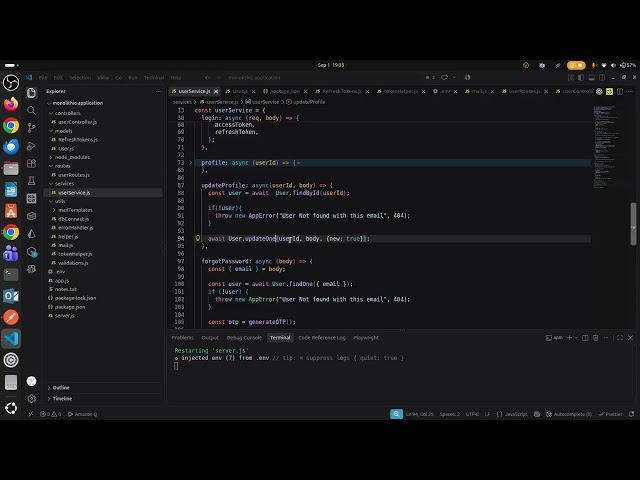Toggle primary side bar layout button
Viewport: 640px width, 480px height.
coord(581,78)
